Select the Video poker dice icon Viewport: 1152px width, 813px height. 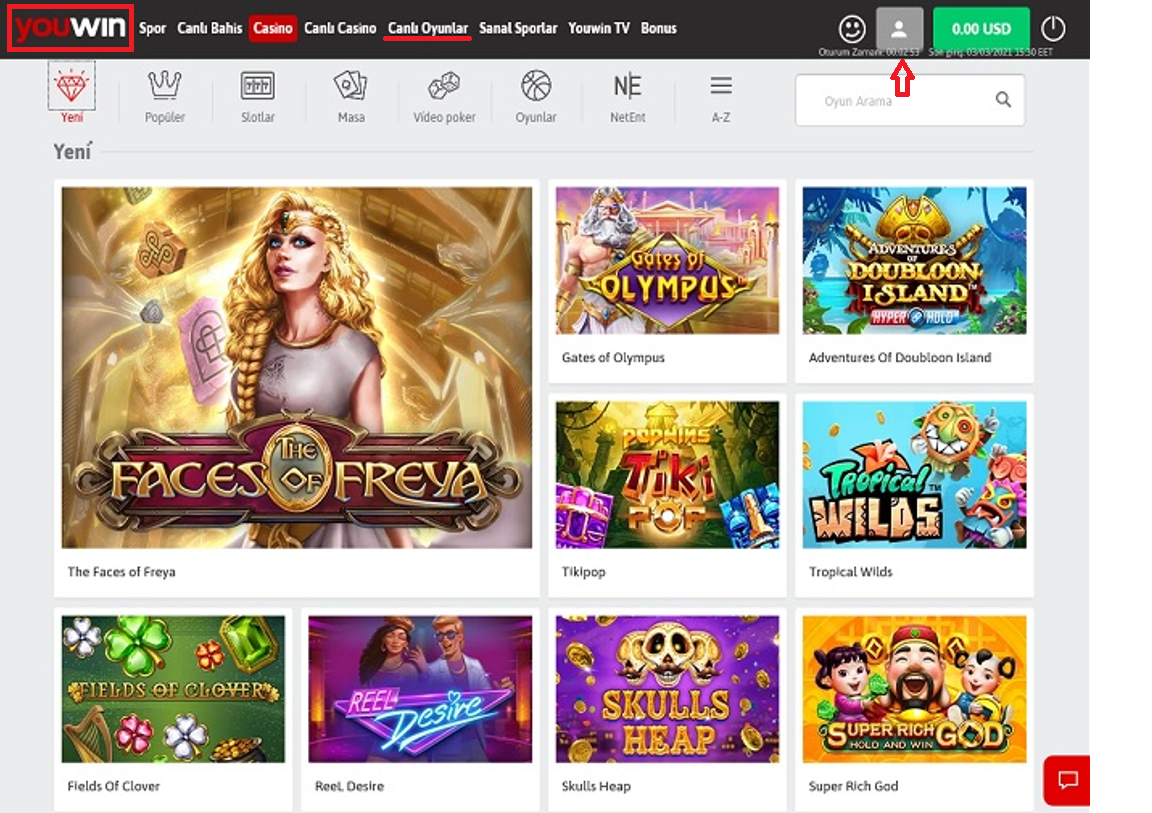tap(444, 85)
